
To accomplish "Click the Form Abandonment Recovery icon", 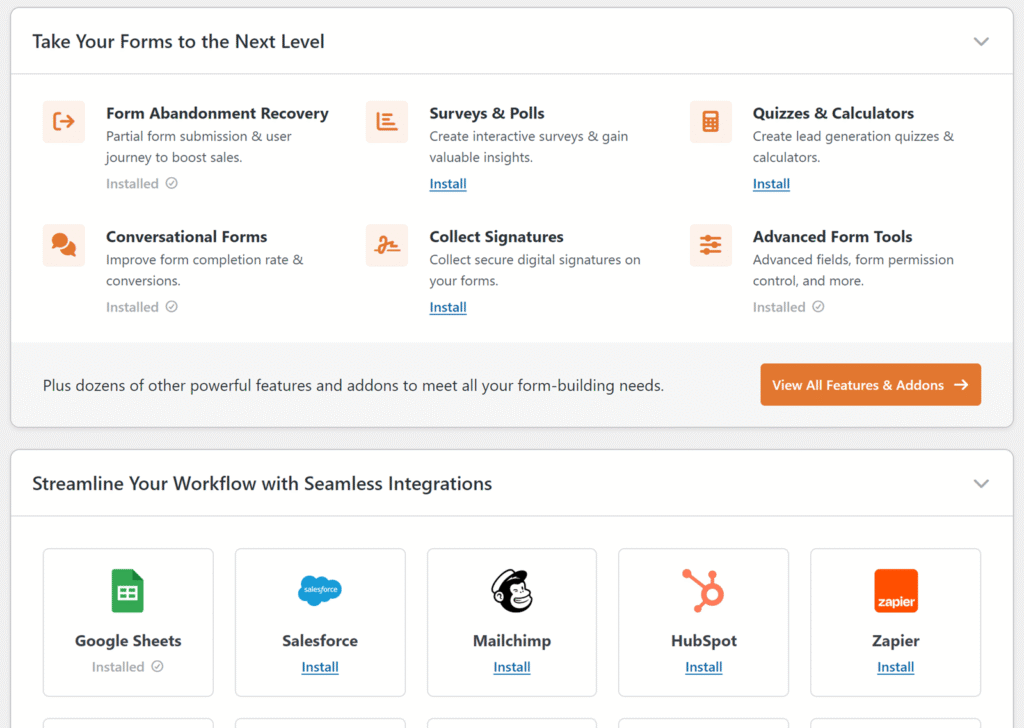I will (63, 121).
